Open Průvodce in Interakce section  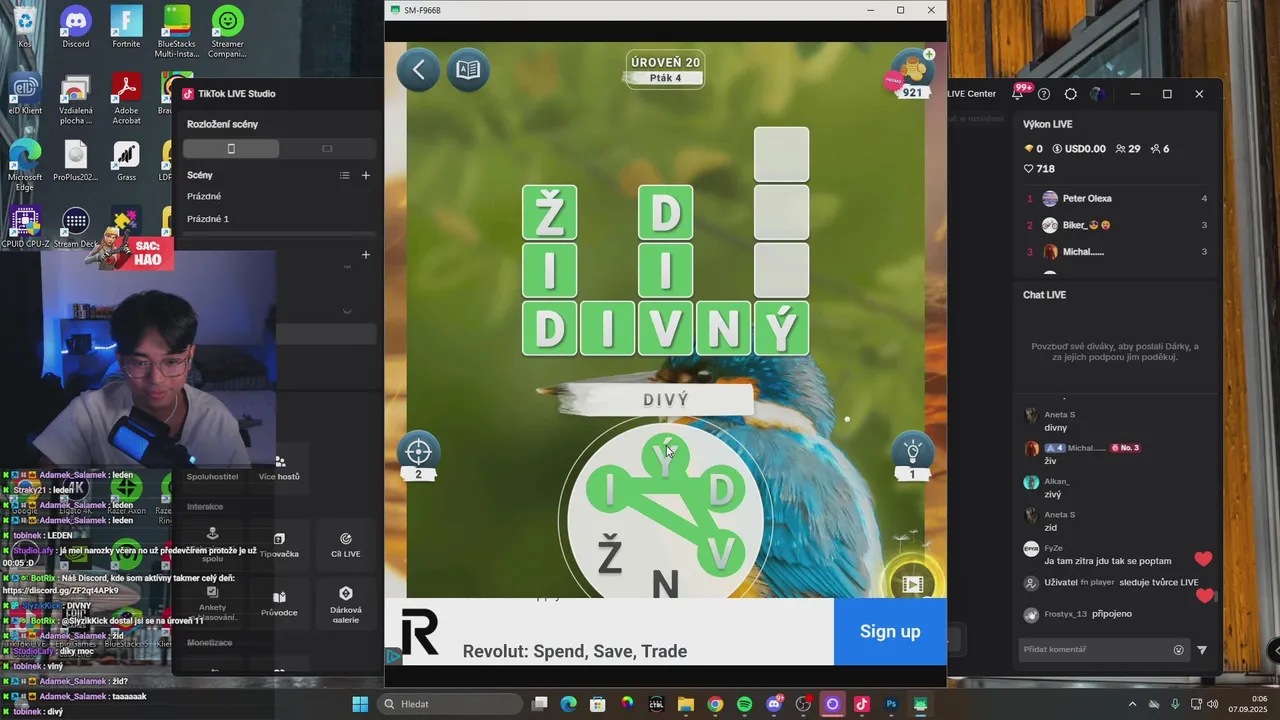(279, 602)
